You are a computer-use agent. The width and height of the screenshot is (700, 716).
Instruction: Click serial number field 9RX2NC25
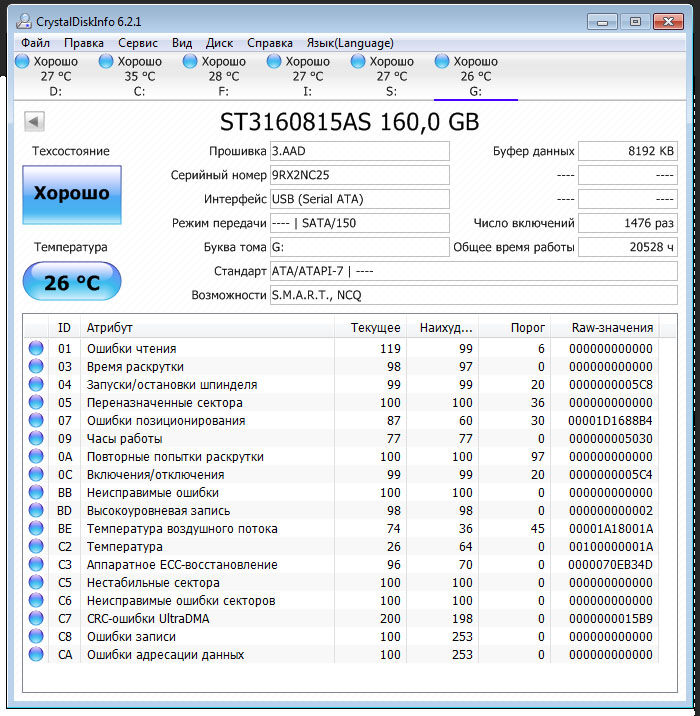pos(359,175)
